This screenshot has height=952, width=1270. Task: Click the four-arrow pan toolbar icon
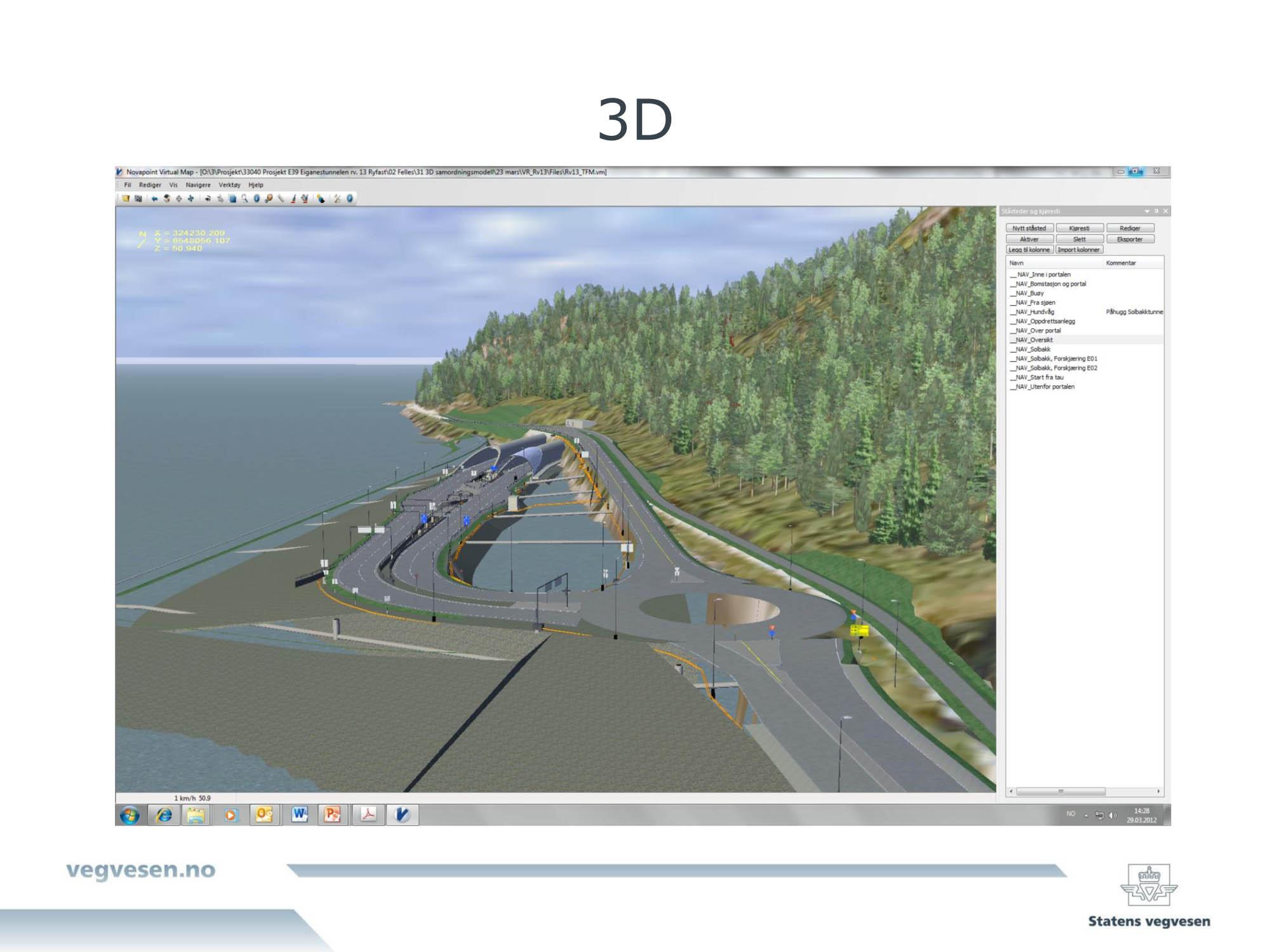[x=179, y=199]
